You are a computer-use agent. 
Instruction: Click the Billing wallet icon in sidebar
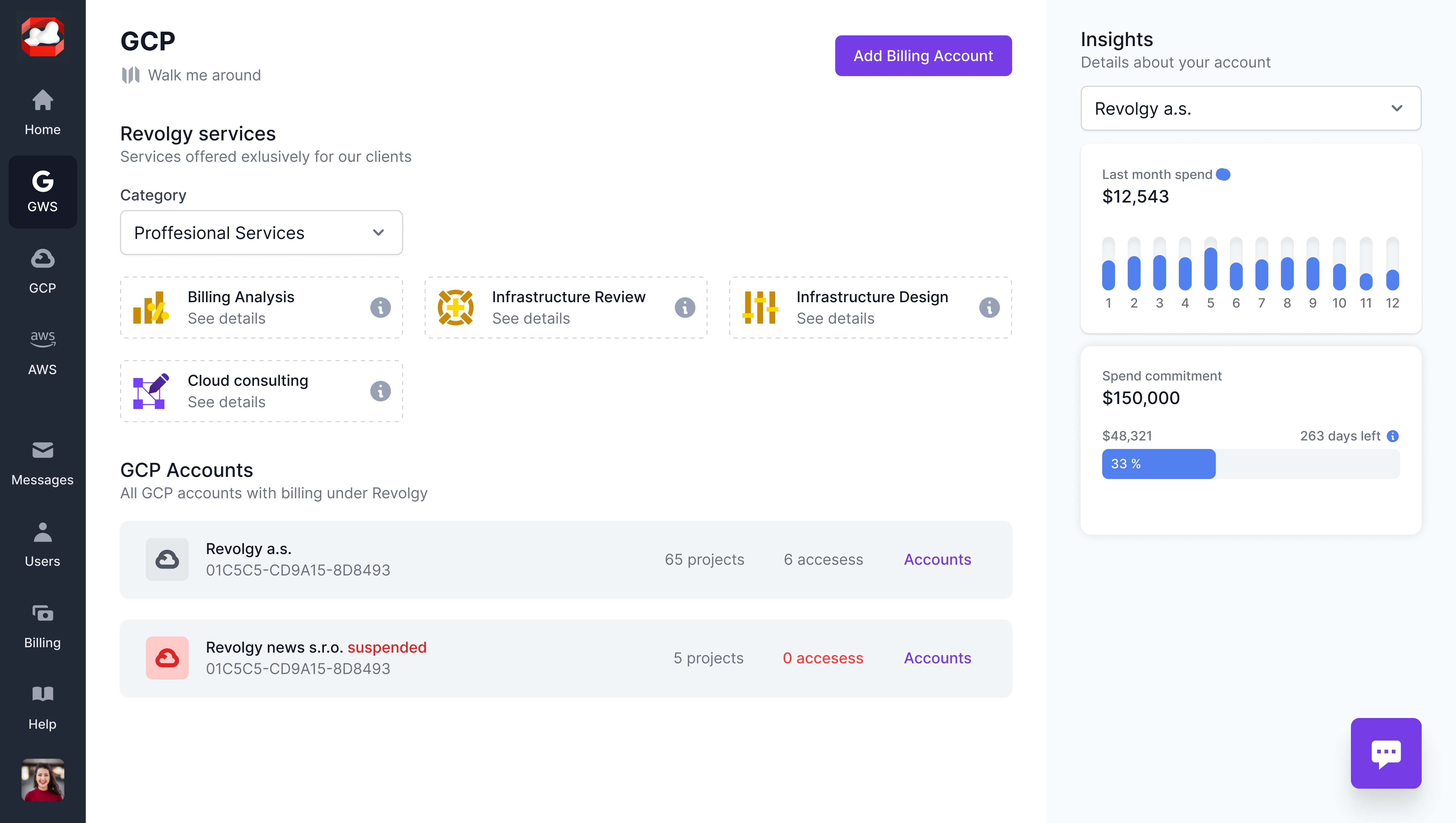click(x=42, y=613)
